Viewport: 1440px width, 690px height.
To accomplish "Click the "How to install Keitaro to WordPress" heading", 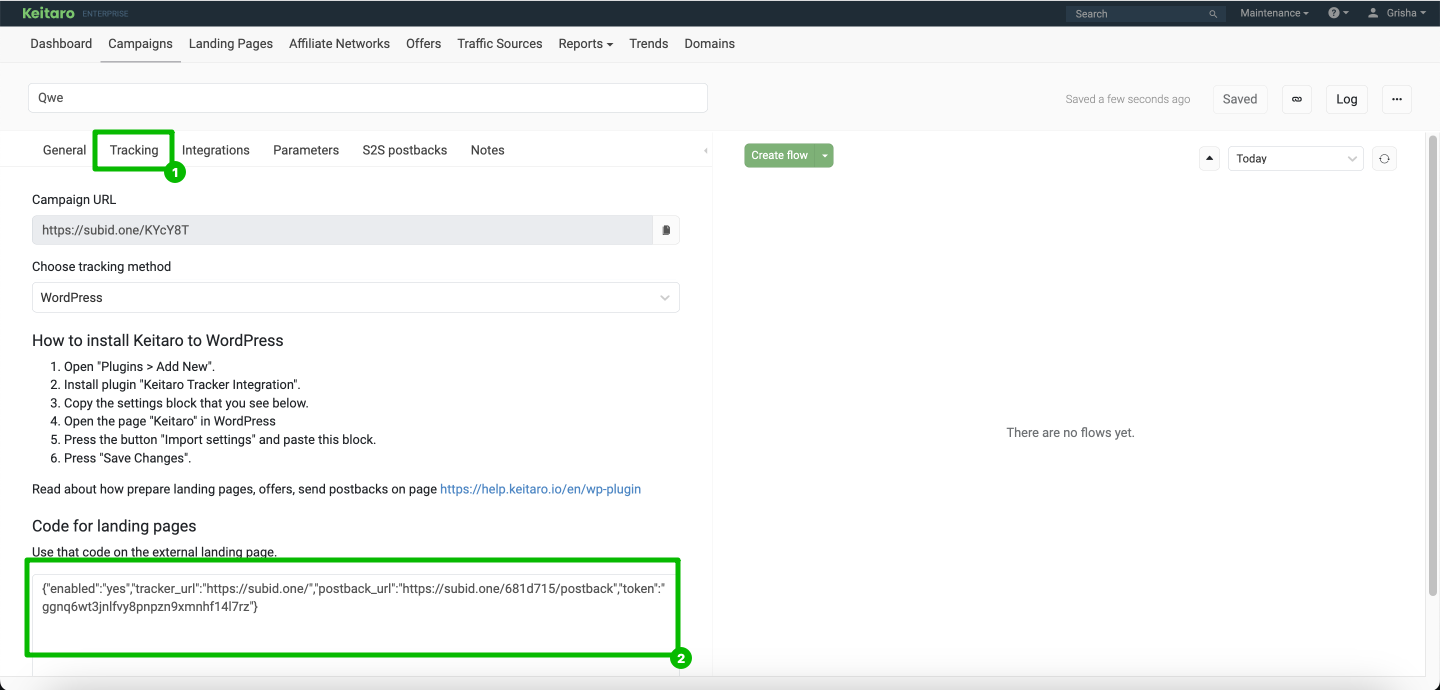I will pyautogui.click(x=158, y=341).
